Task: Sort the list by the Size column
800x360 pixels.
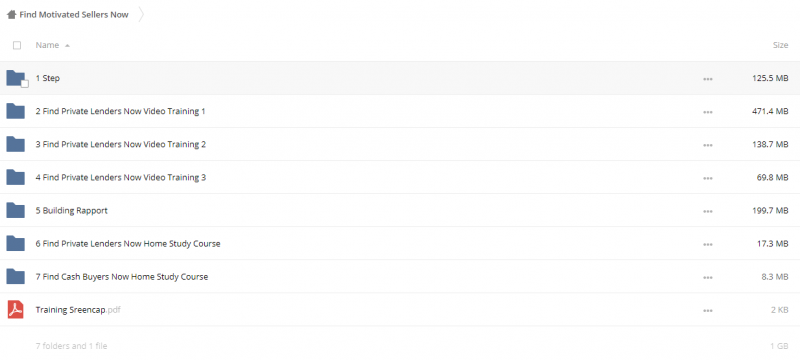Action: [780, 45]
